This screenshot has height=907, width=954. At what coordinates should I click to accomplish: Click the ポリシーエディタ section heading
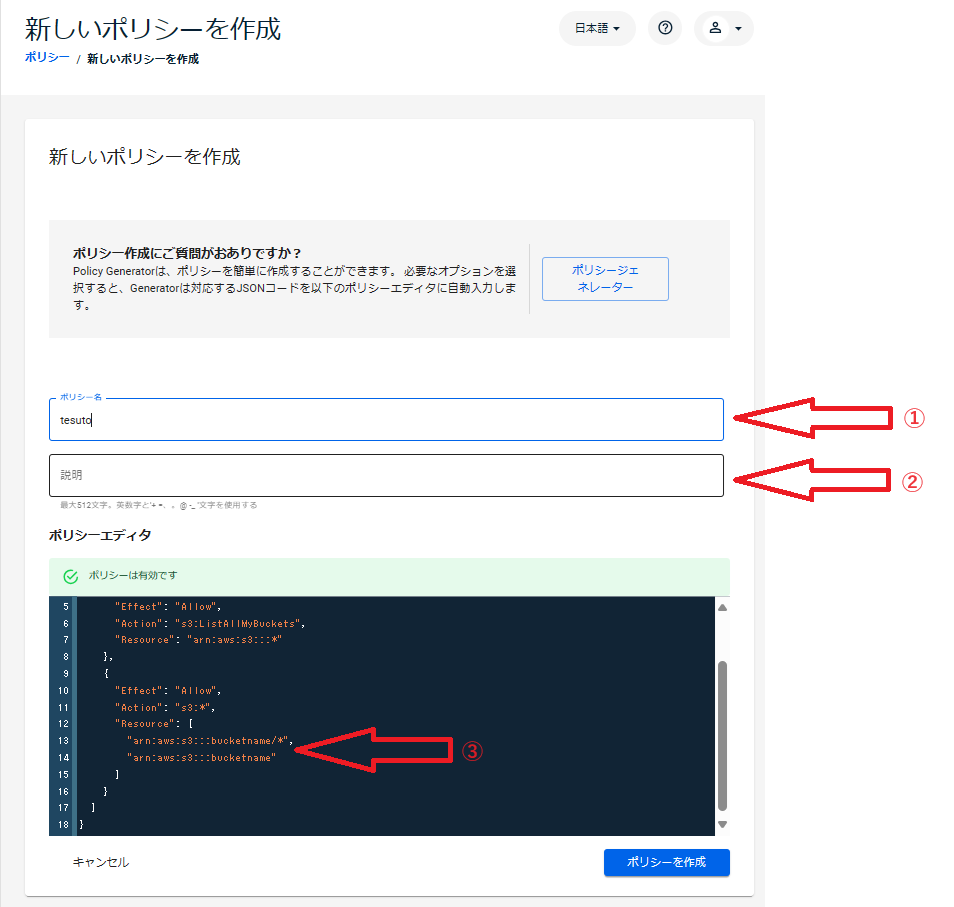coord(100,535)
